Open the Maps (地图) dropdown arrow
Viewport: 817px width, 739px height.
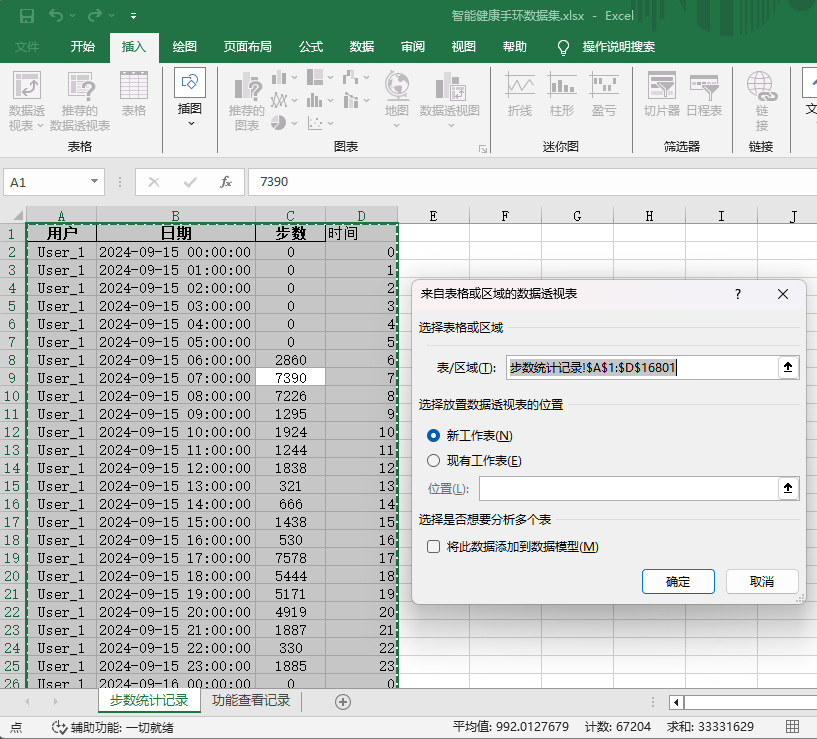pyautogui.click(x=397, y=125)
